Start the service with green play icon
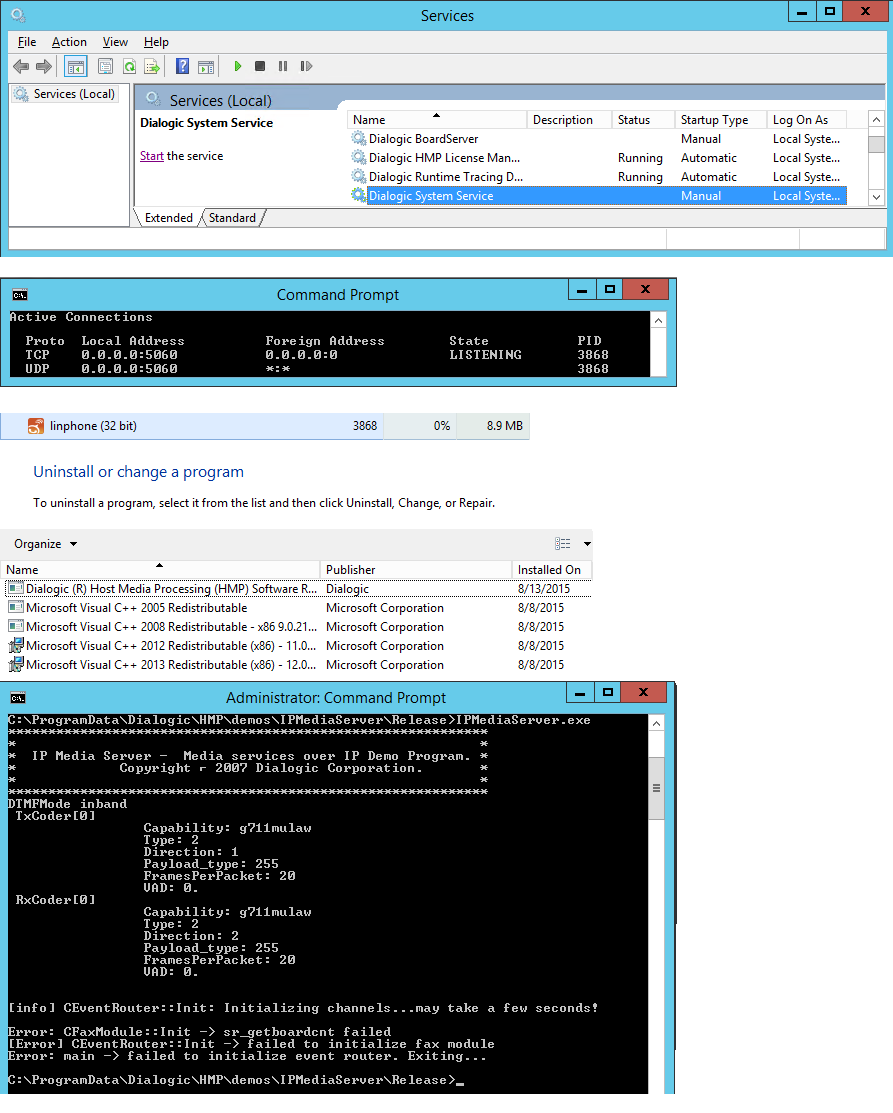This screenshot has height=1113, width=893. point(238,66)
